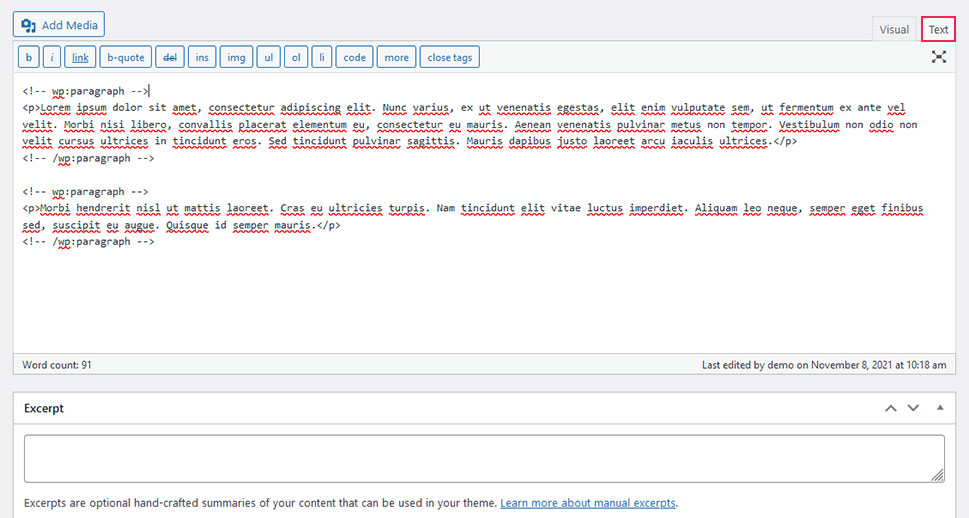Click the close tags button
This screenshot has height=518, width=969.
pos(449,57)
